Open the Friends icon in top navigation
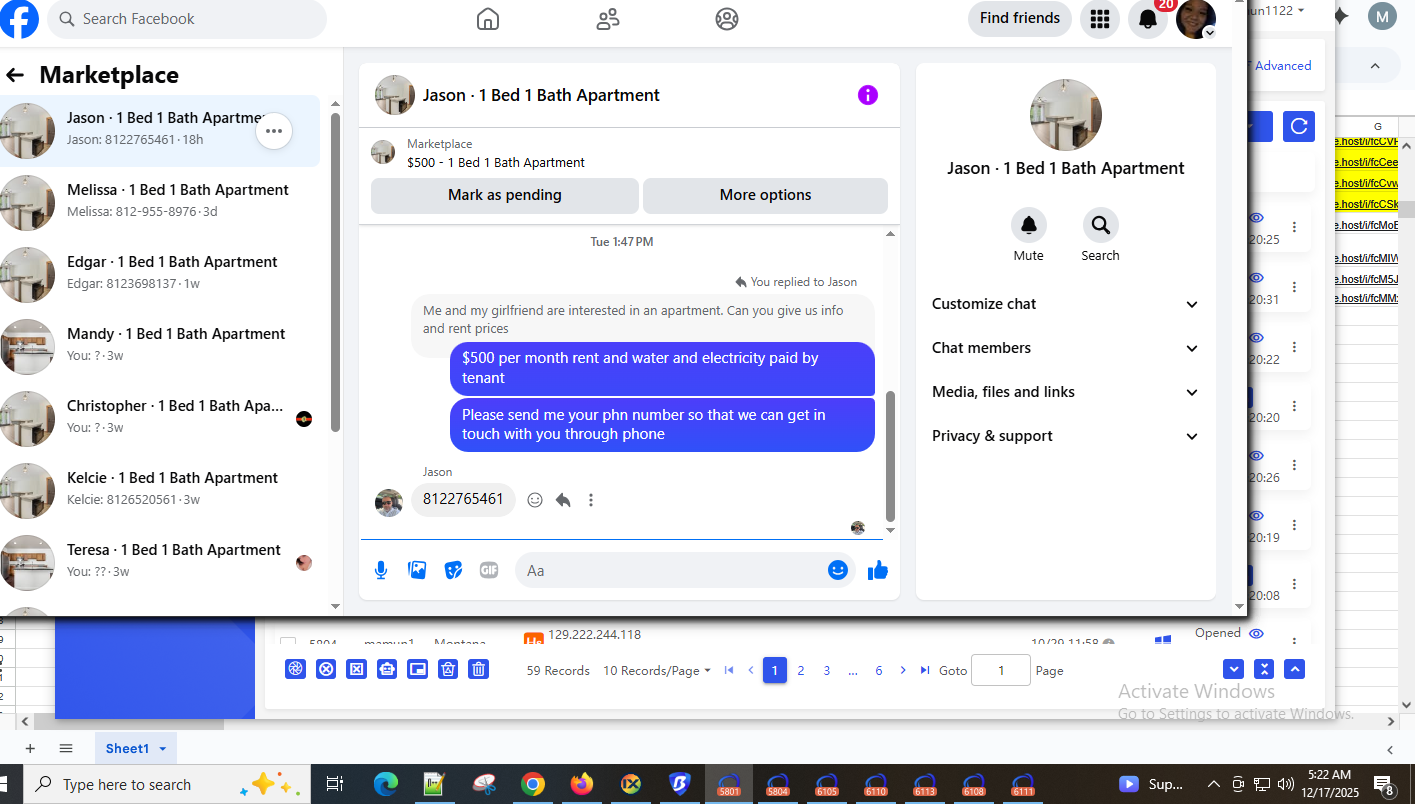Image resolution: width=1415 pixels, height=804 pixels. click(x=607, y=19)
